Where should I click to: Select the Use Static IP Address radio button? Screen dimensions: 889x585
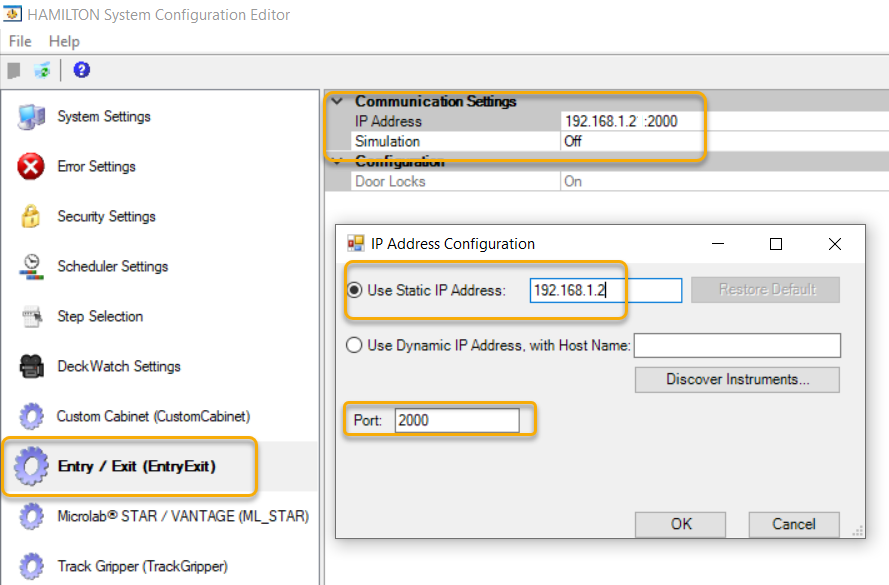354,290
